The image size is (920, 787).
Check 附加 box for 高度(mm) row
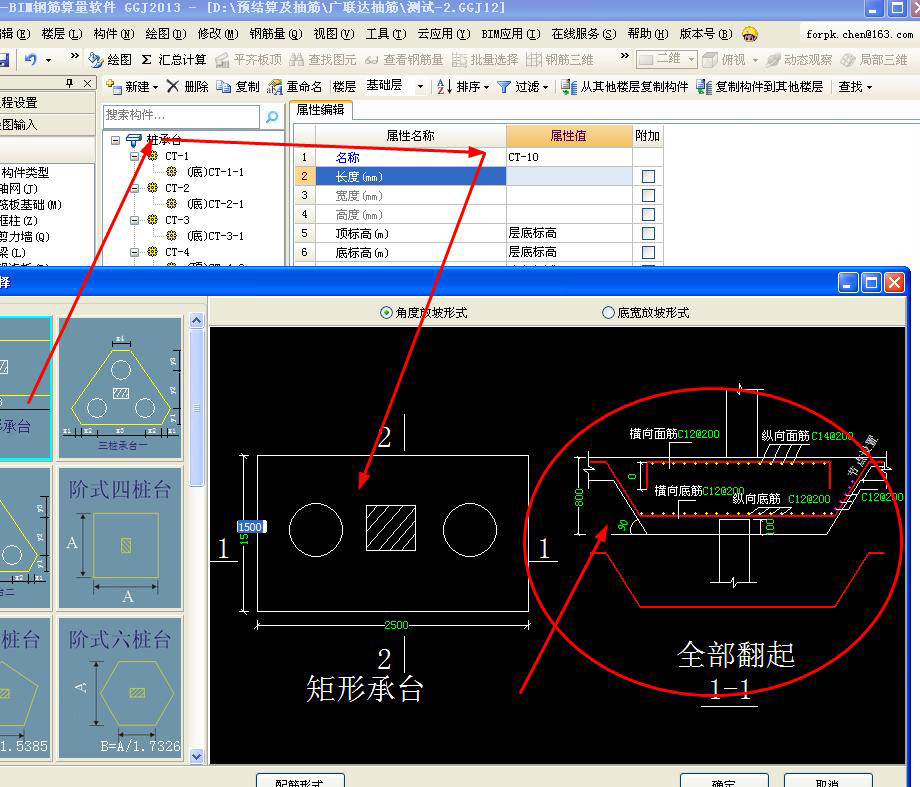(x=648, y=214)
